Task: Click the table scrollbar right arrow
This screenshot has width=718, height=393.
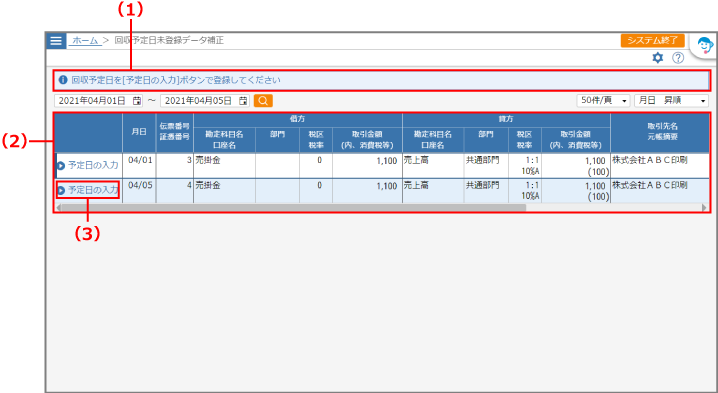Action: click(x=705, y=207)
